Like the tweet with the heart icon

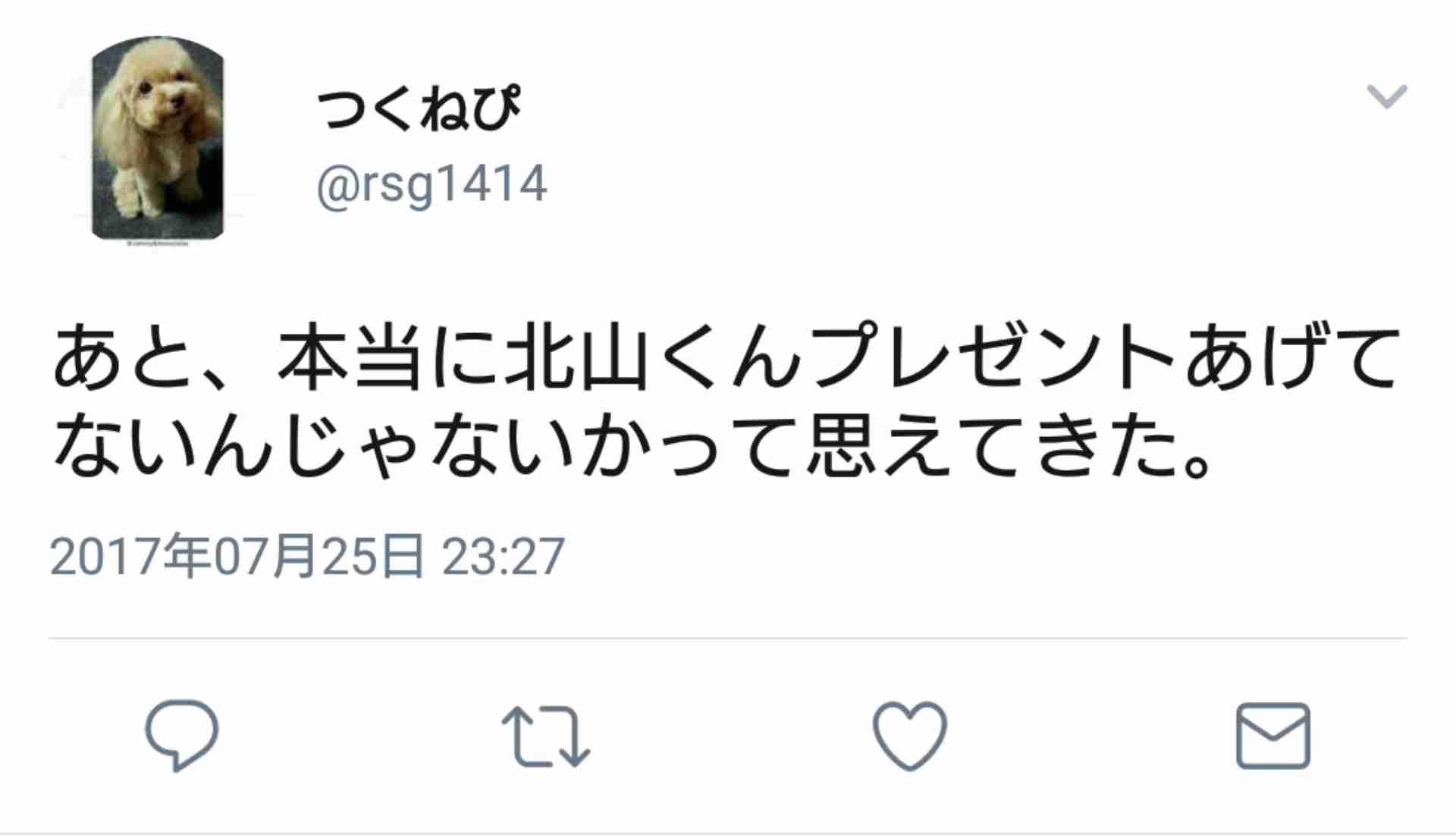(909, 735)
